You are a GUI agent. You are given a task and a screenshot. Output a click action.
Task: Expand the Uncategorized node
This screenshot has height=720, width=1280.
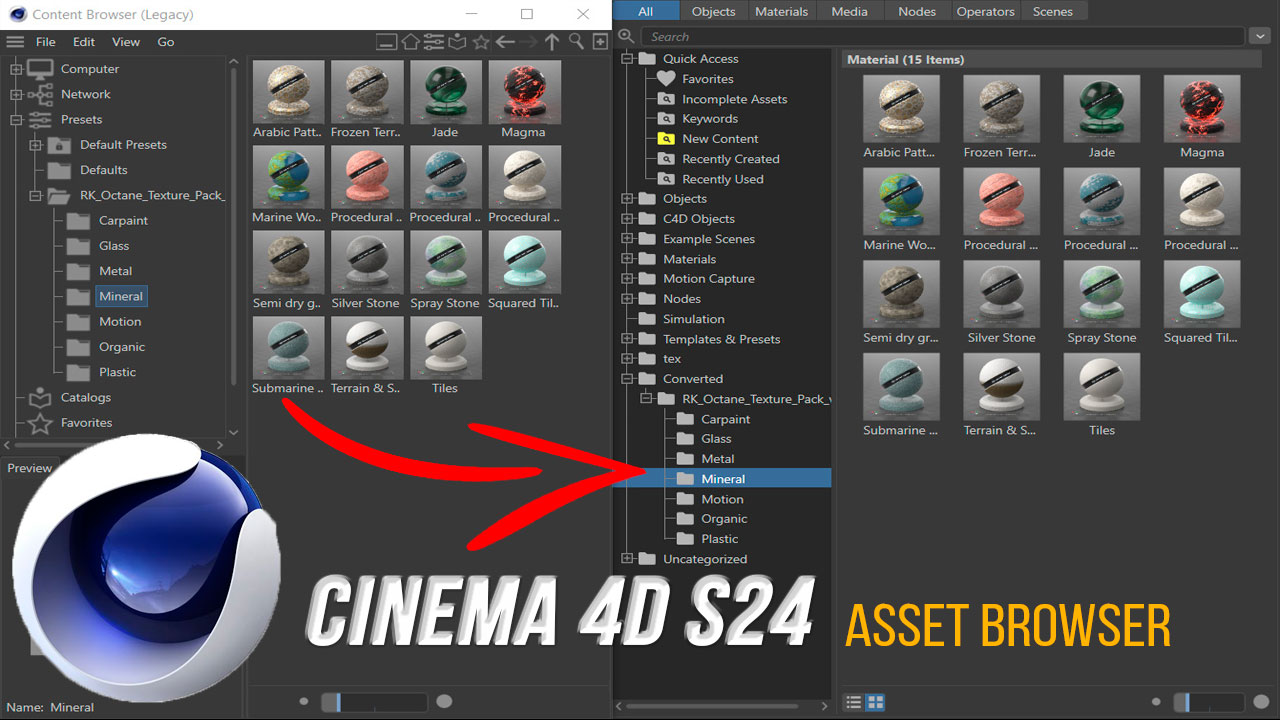coord(627,559)
